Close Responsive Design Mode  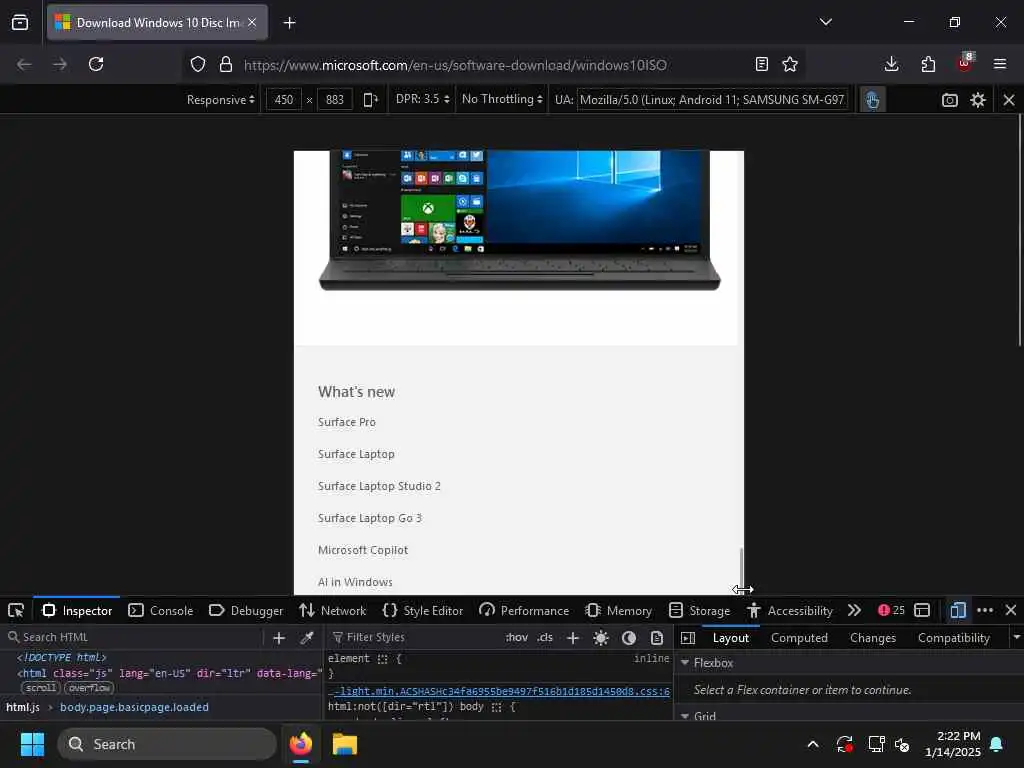(x=1008, y=100)
